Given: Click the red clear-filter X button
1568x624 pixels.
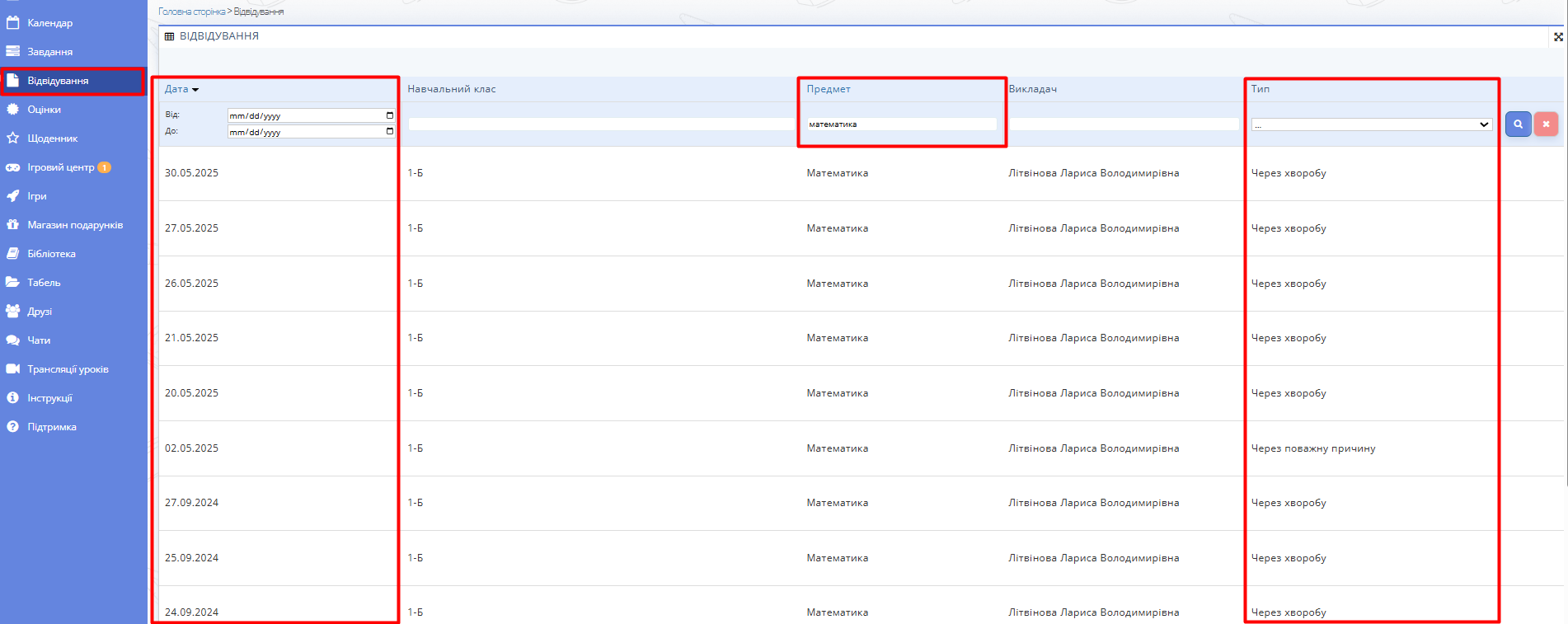Looking at the screenshot, I should pos(1546,124).
